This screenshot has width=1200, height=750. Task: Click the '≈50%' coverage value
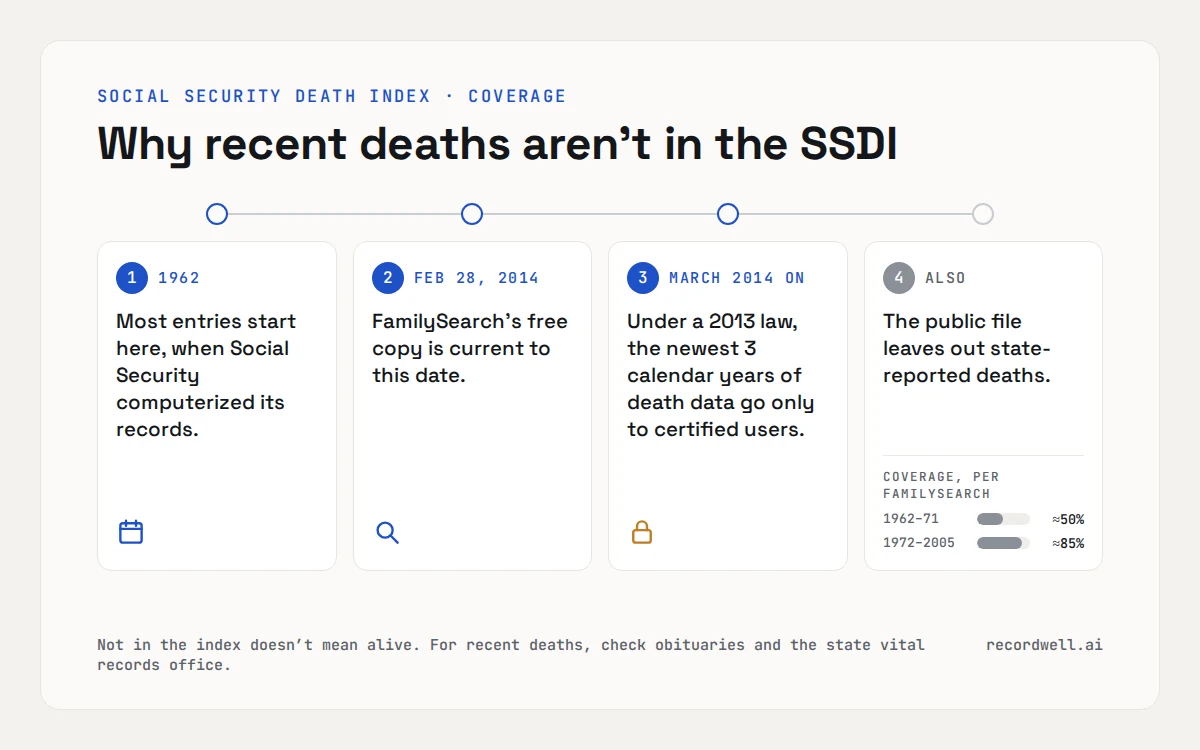point(1068,519)
